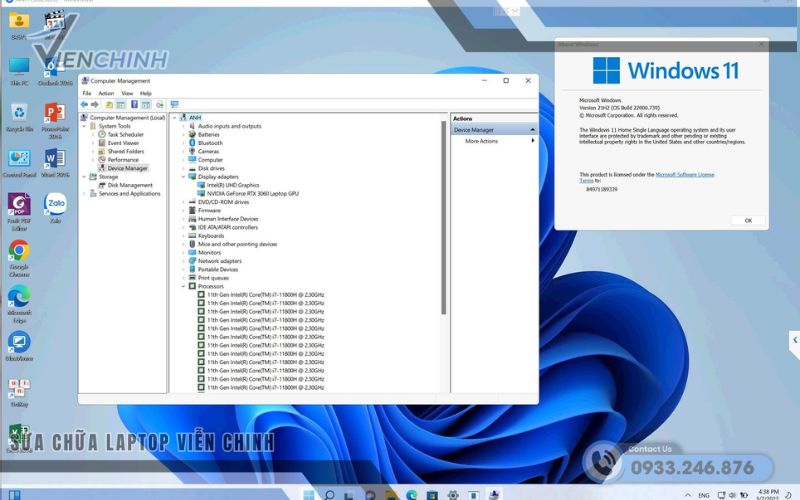Open the File menu
800x500 pixels.
pos(87,93)
